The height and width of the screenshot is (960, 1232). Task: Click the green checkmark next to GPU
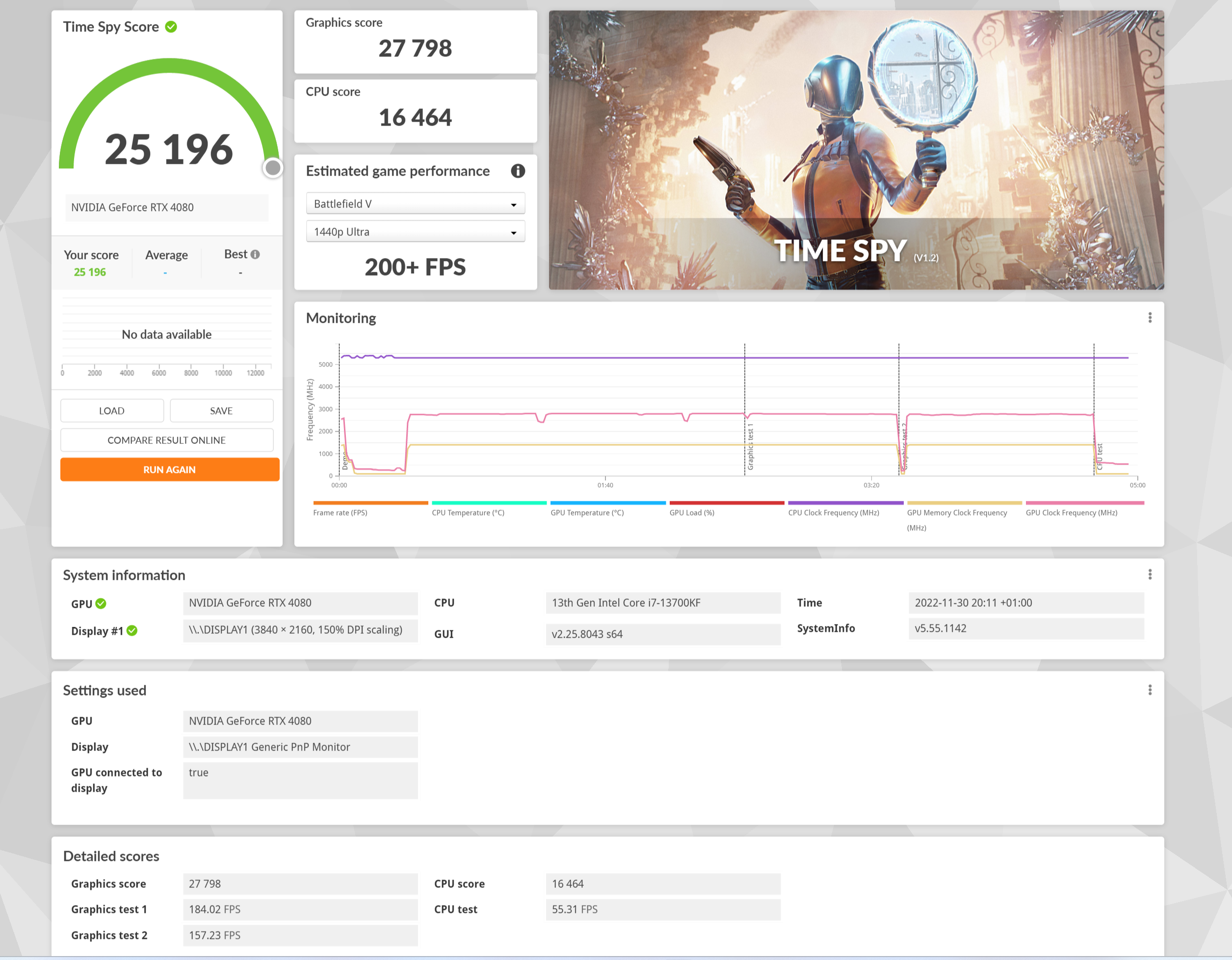[x=101, y=603]
